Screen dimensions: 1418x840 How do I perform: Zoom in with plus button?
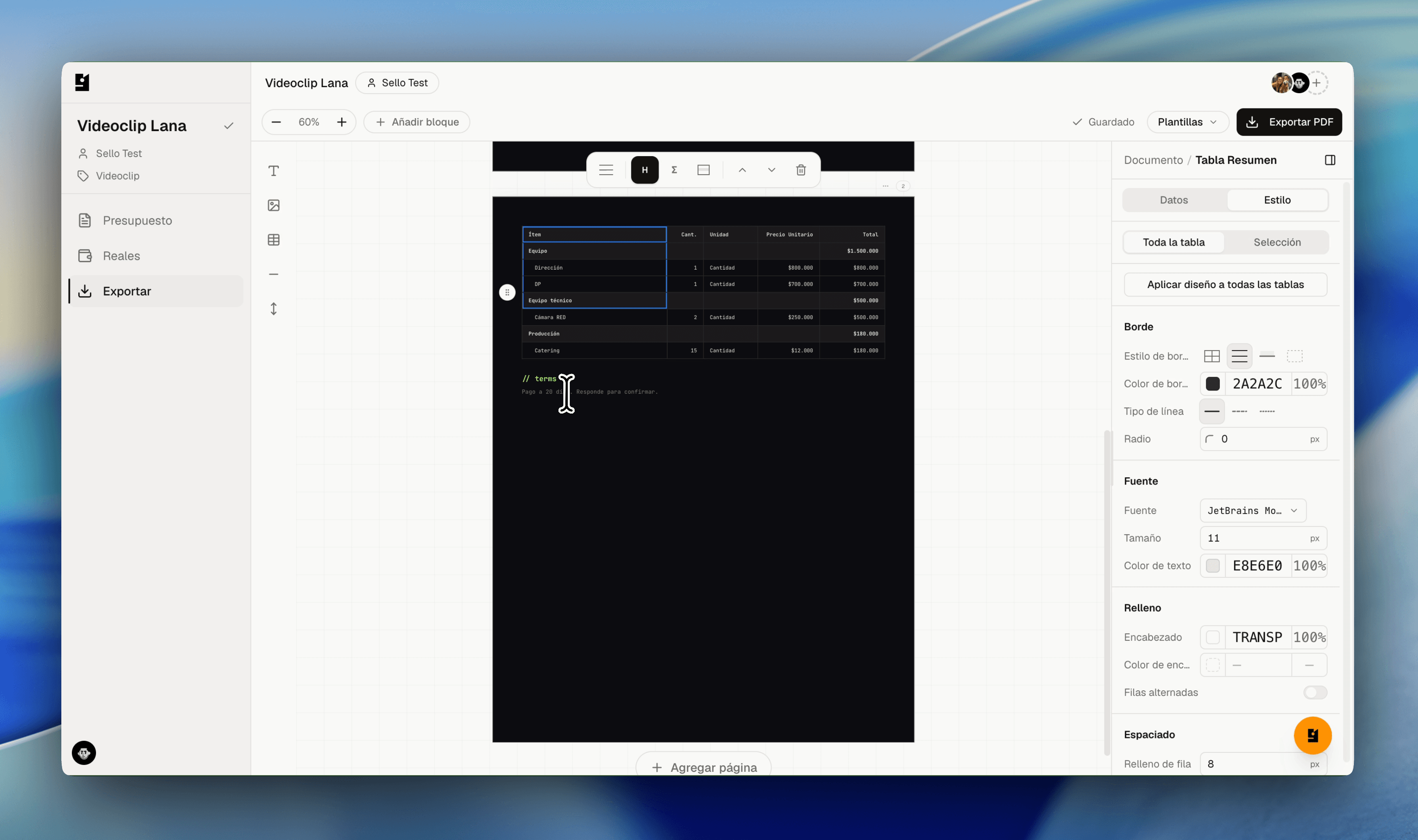[x=342, y=122]
